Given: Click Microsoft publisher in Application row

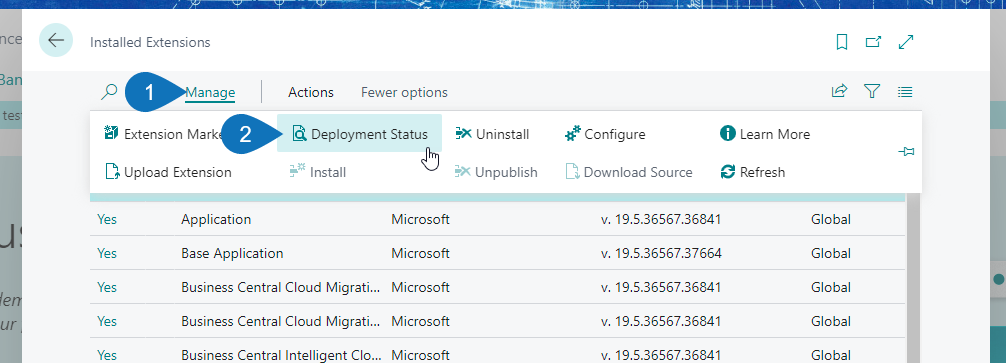Looking at the screenshot, I should point(420,219).
